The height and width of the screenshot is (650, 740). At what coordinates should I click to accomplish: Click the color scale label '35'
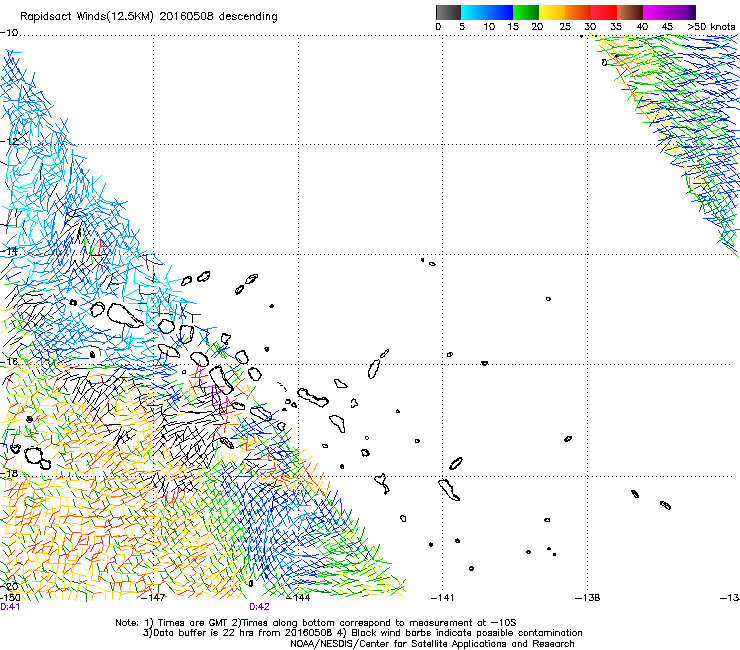click(x=616, y=27)
